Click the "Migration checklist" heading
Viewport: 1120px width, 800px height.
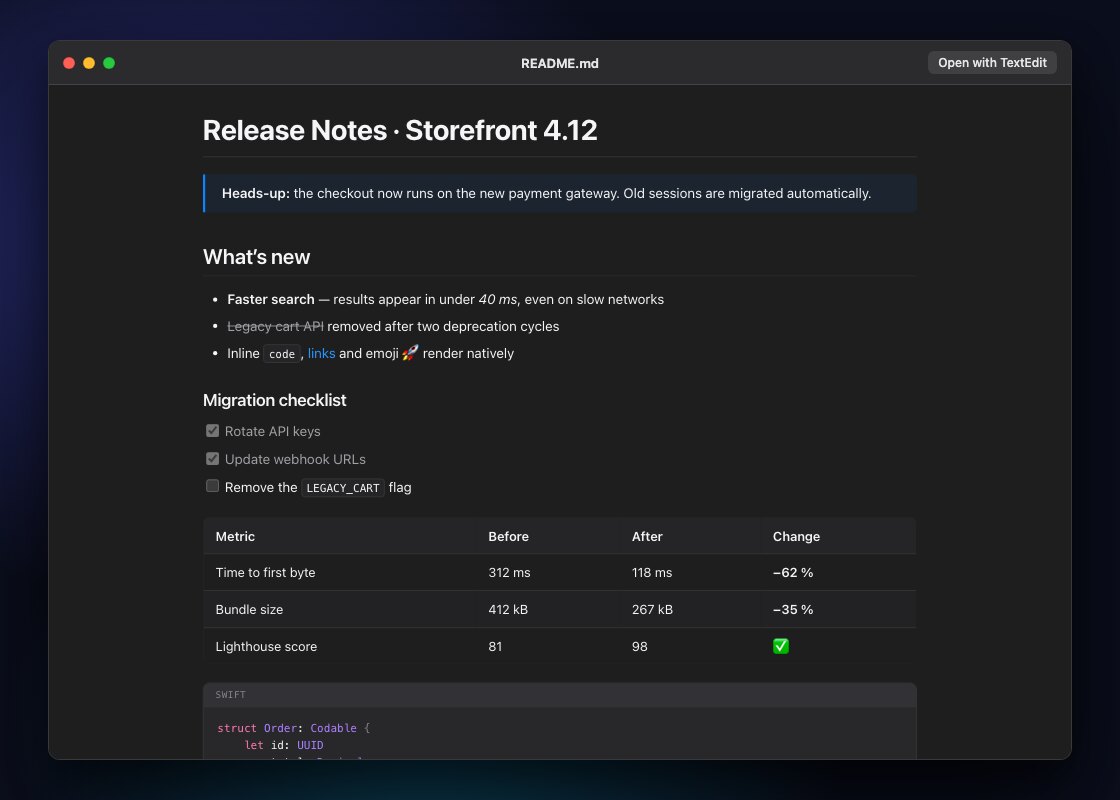coord(274,401)
